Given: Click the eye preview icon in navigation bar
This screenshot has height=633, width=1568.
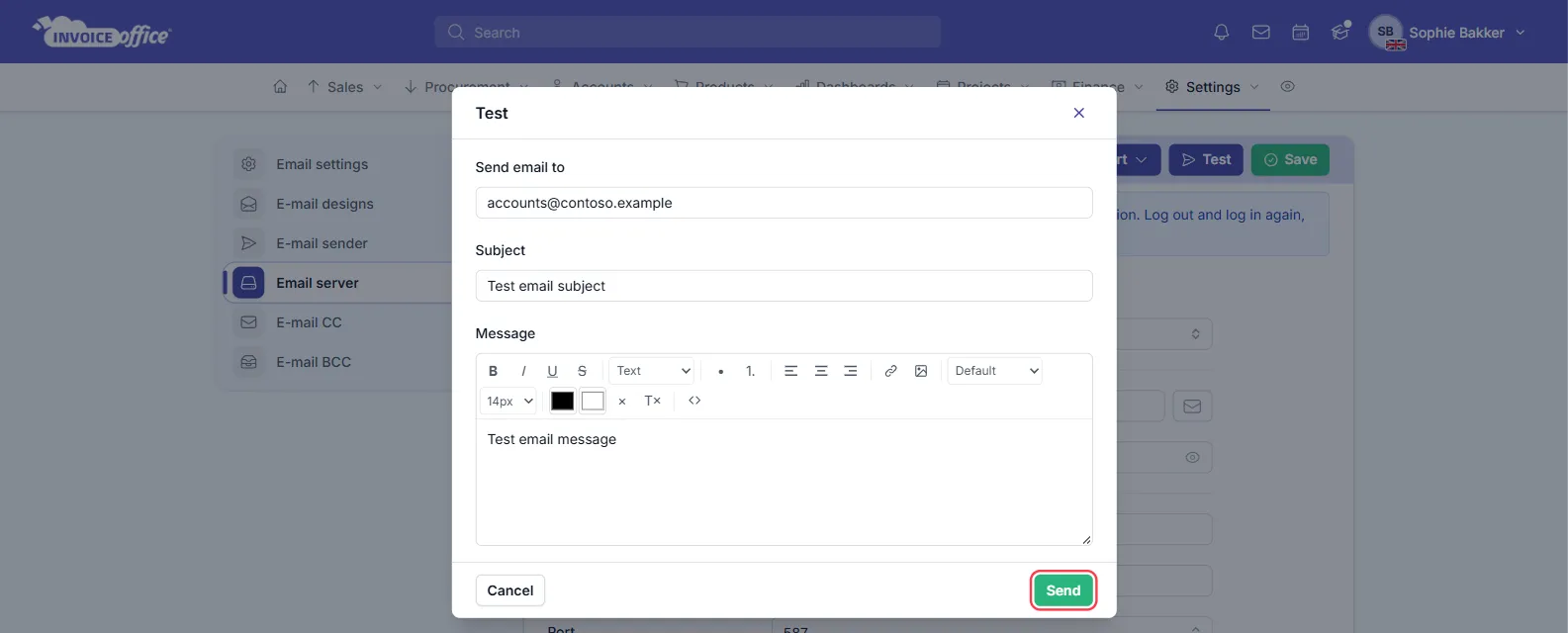Looking at the screenshot, I should click(x=1287, y=87).
